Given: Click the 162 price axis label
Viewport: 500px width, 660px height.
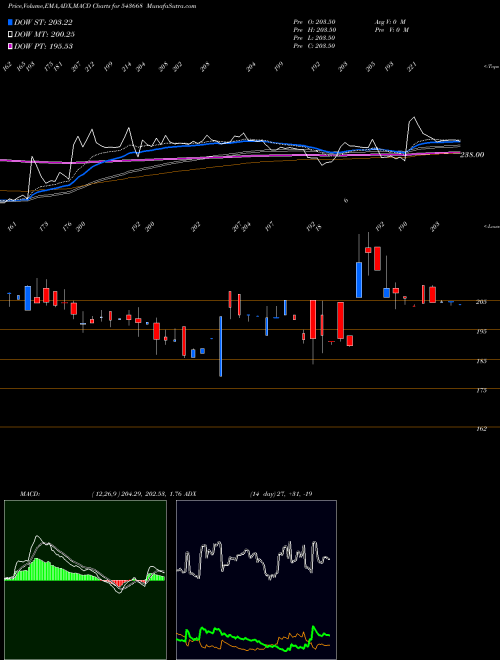Looking at the screenshot, I should point(482,428).
